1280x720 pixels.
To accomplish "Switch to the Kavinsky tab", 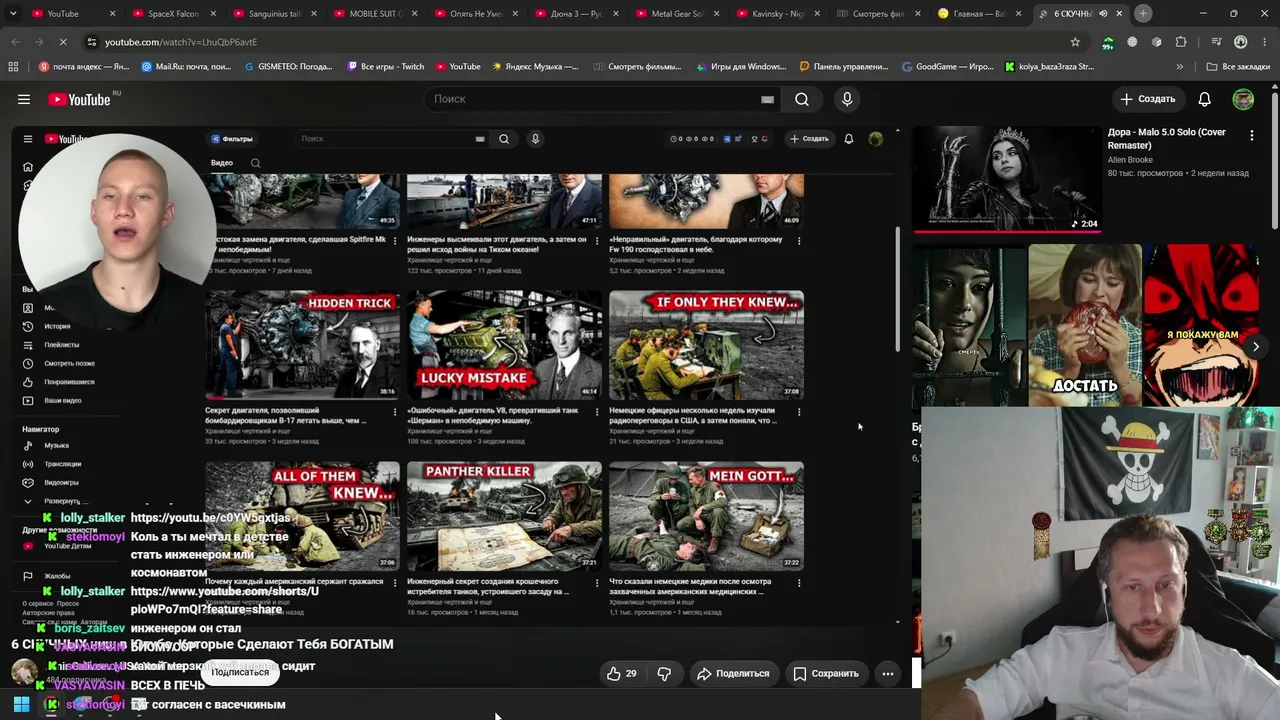I will tap(777, 14).
